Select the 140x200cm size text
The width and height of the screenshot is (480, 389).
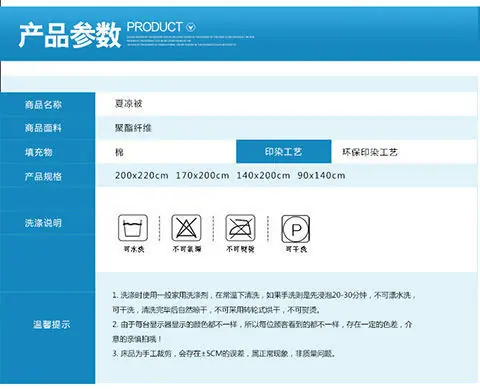(263, 175)
